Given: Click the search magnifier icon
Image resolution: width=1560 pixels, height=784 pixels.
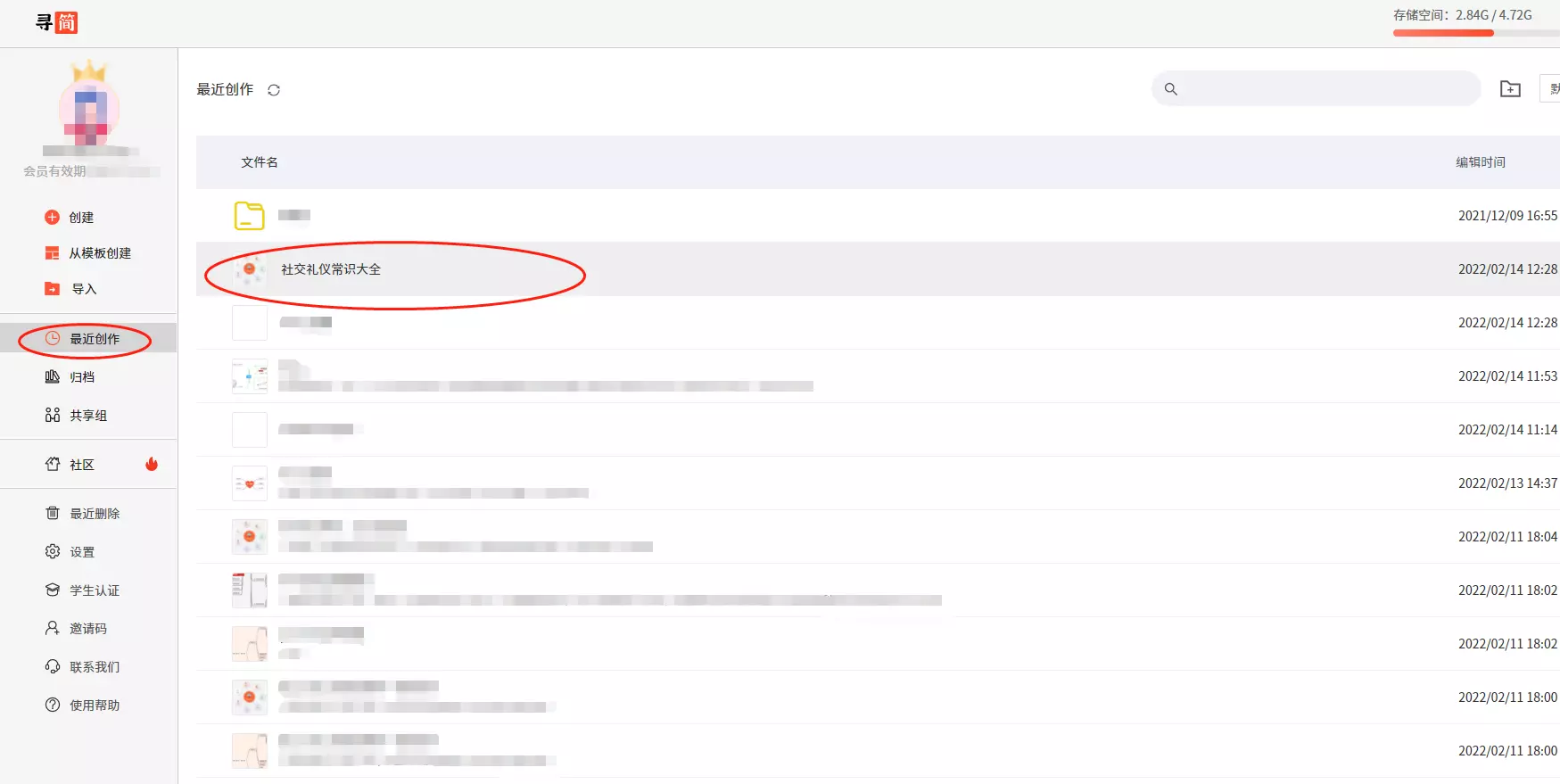Looking at the screenshot, I should [1171, 89].
